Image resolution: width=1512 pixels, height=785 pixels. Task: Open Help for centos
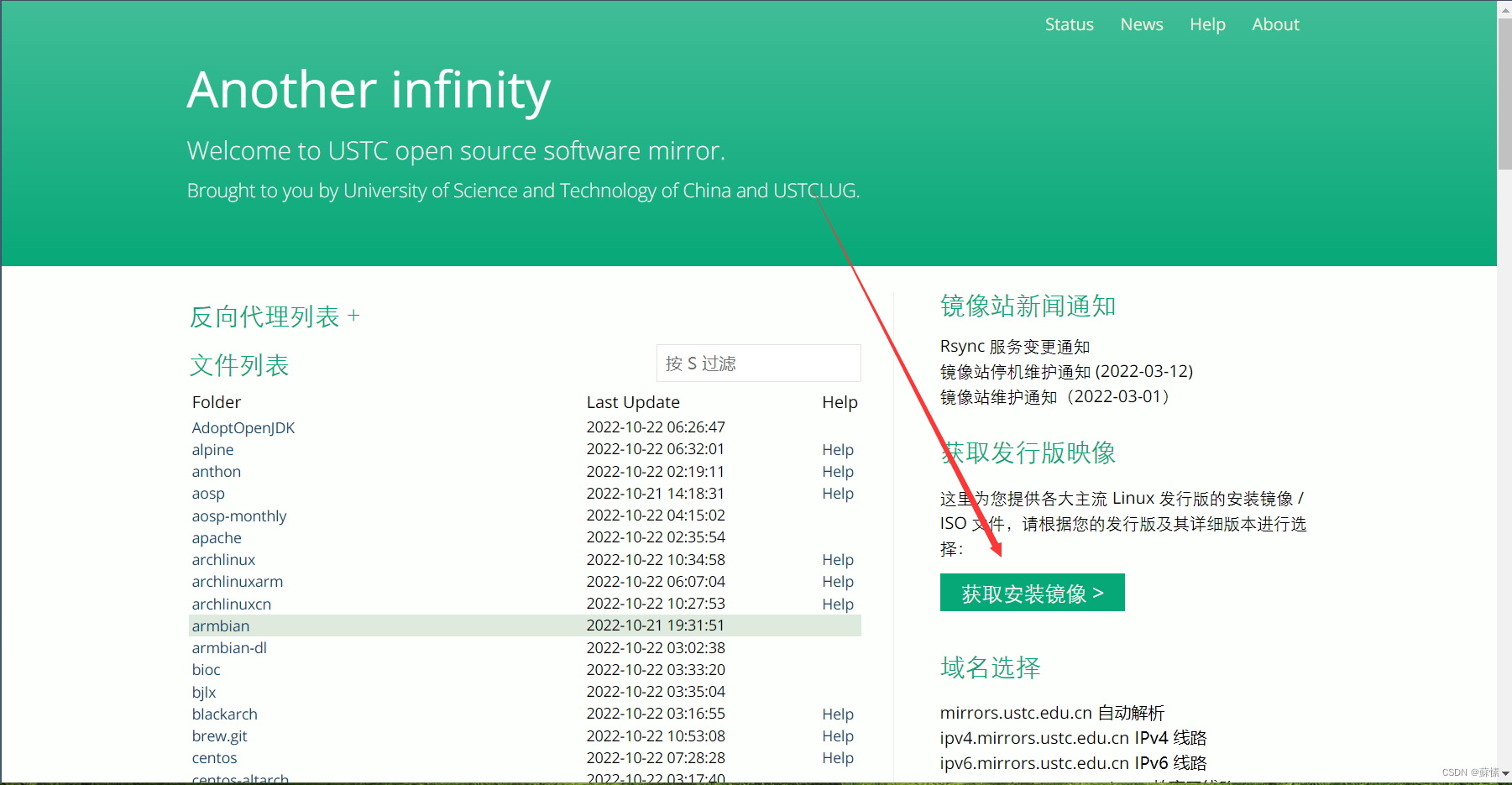[x=838, y=757]
